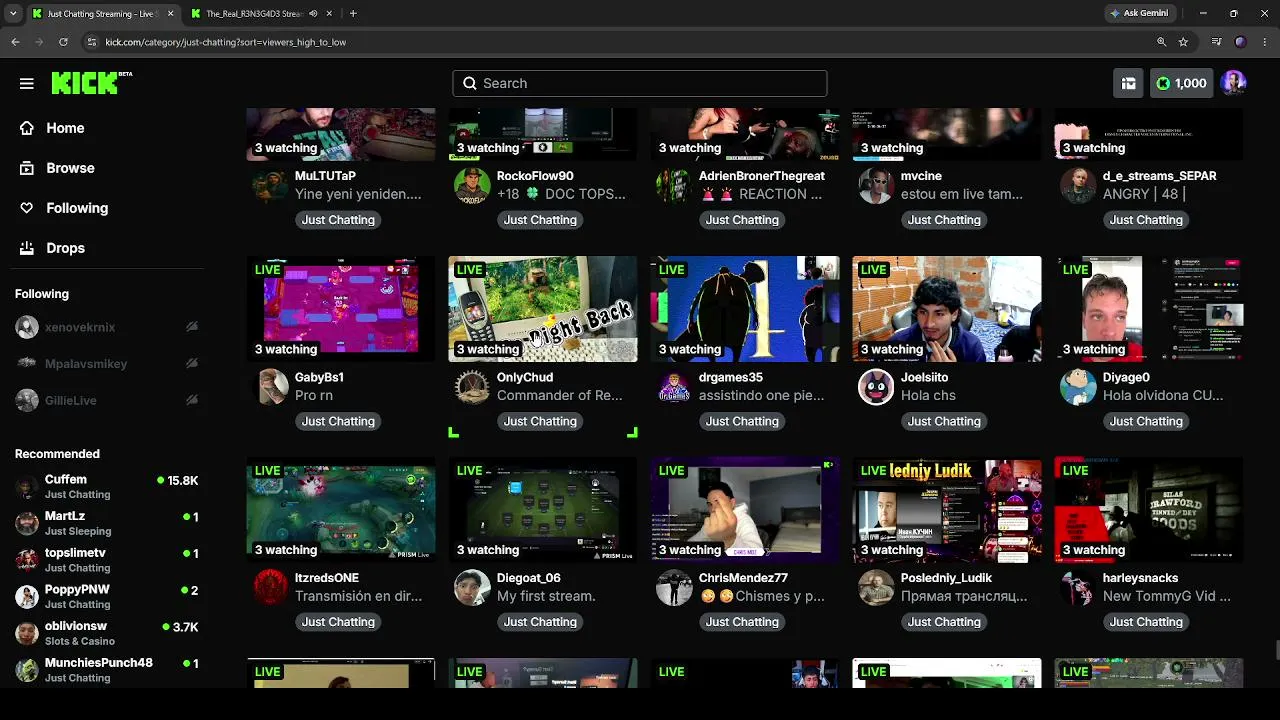
Task: Bookmark this page with the star
Action: (x=1183, y=42)
